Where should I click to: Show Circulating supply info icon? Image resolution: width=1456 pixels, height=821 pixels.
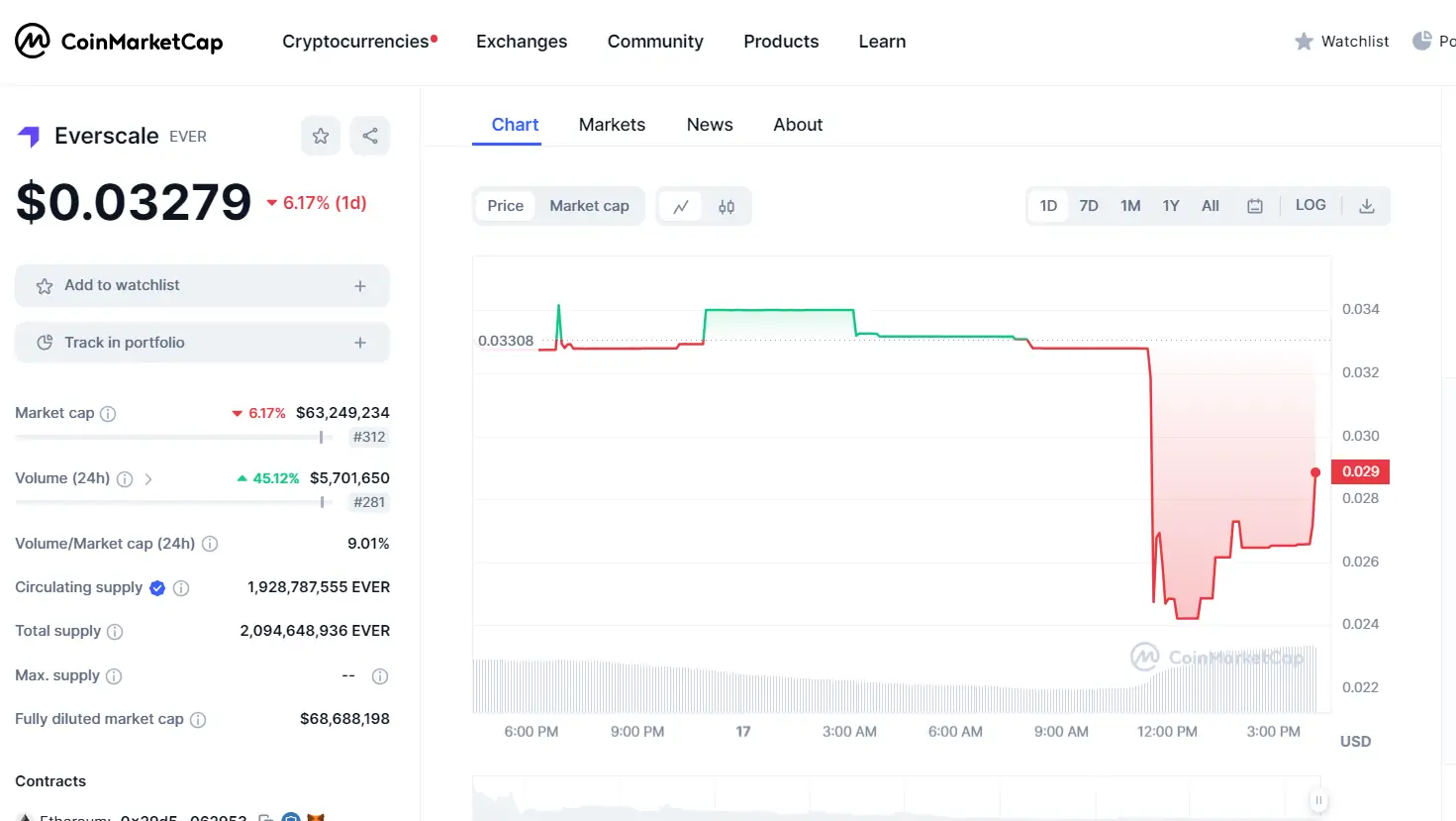pos(181,588)
